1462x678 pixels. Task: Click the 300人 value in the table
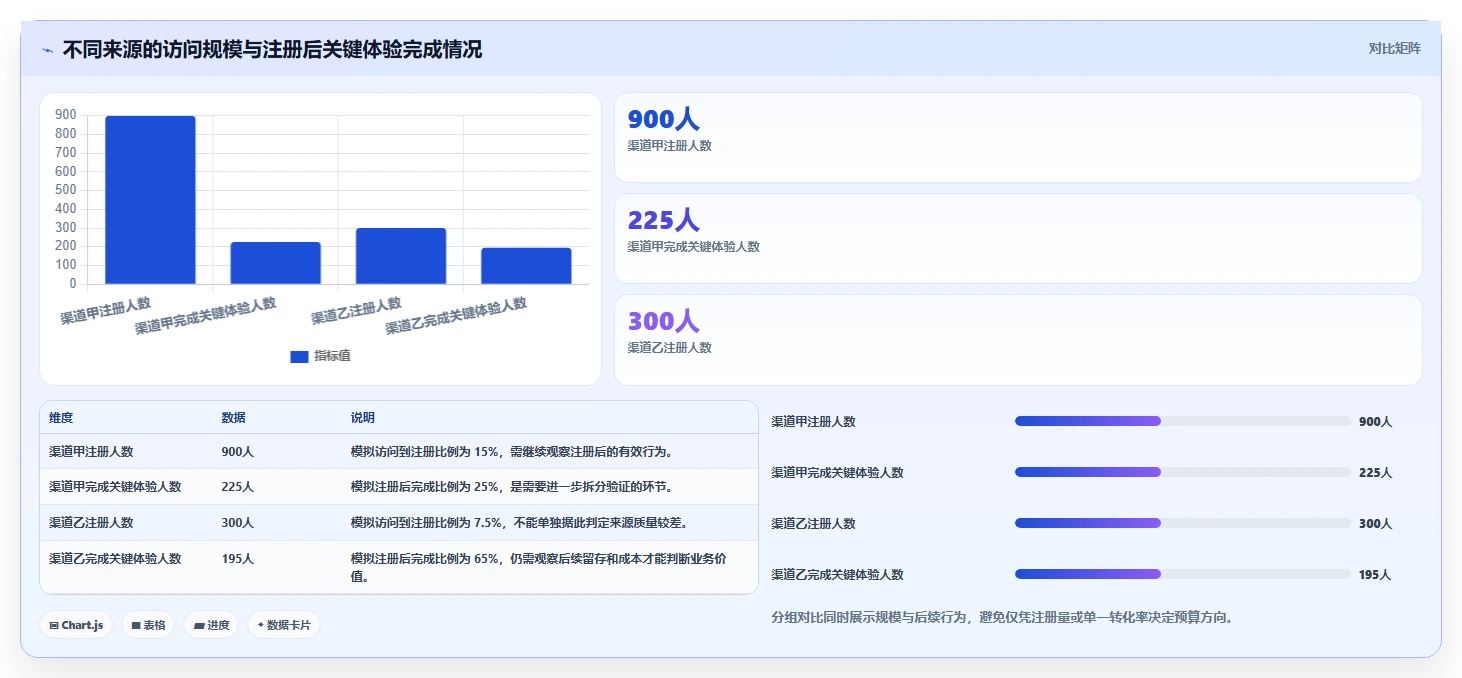tap(237, 523)
